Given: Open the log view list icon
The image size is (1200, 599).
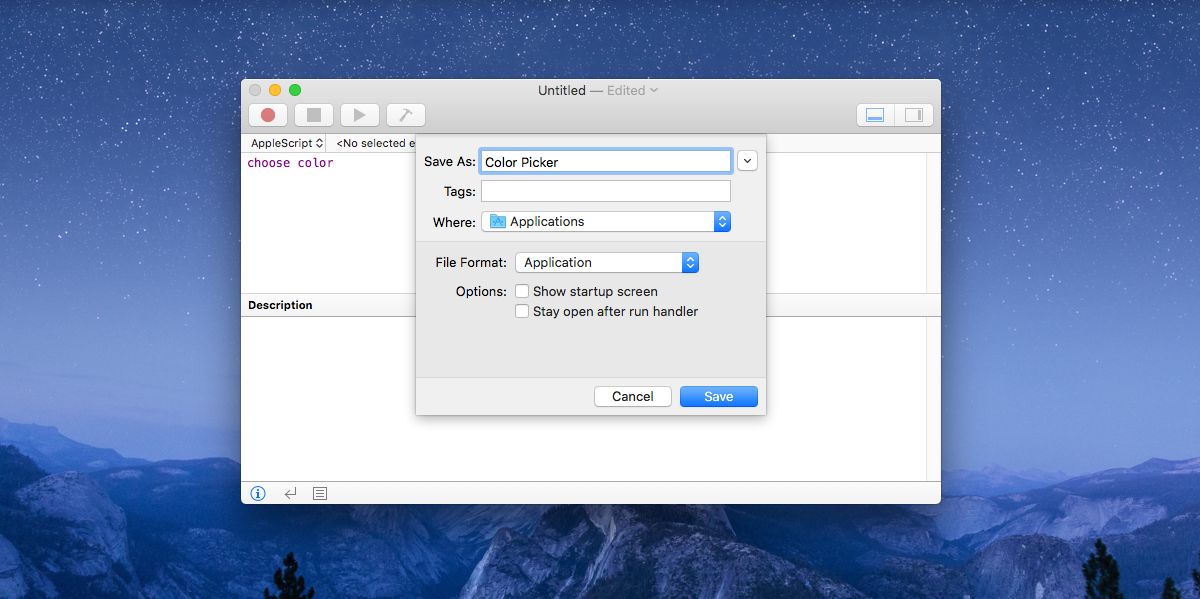Looking at the screenshot, I should (320, 493).
